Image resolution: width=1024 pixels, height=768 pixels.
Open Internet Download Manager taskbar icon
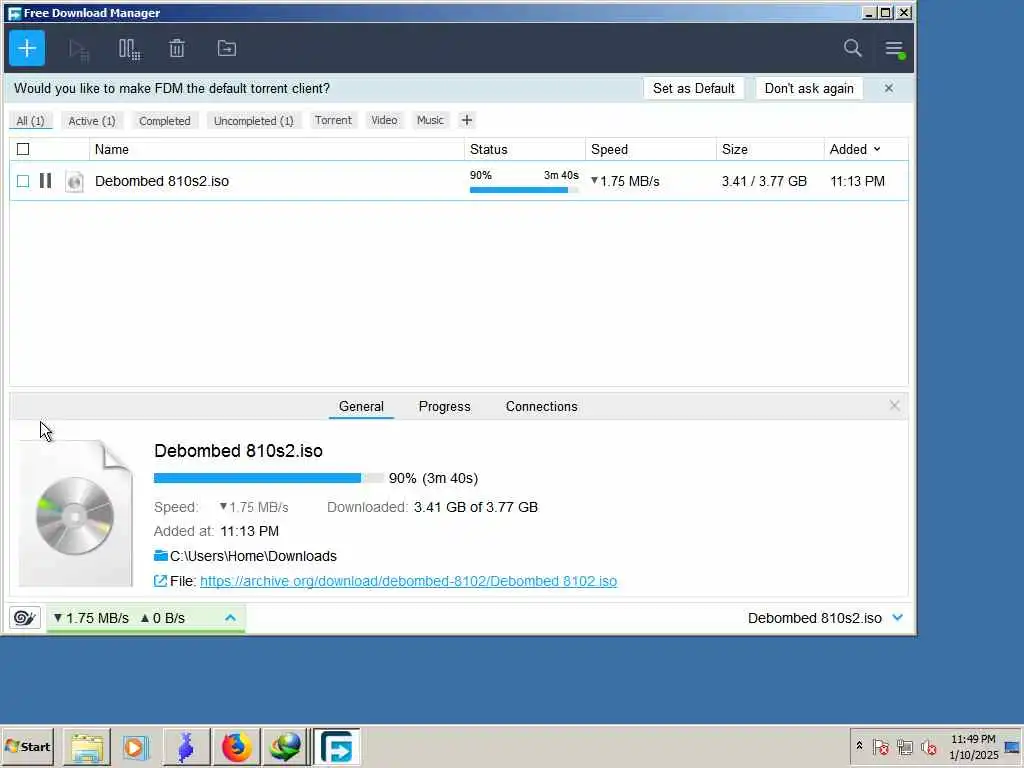[x=285, y=747]
